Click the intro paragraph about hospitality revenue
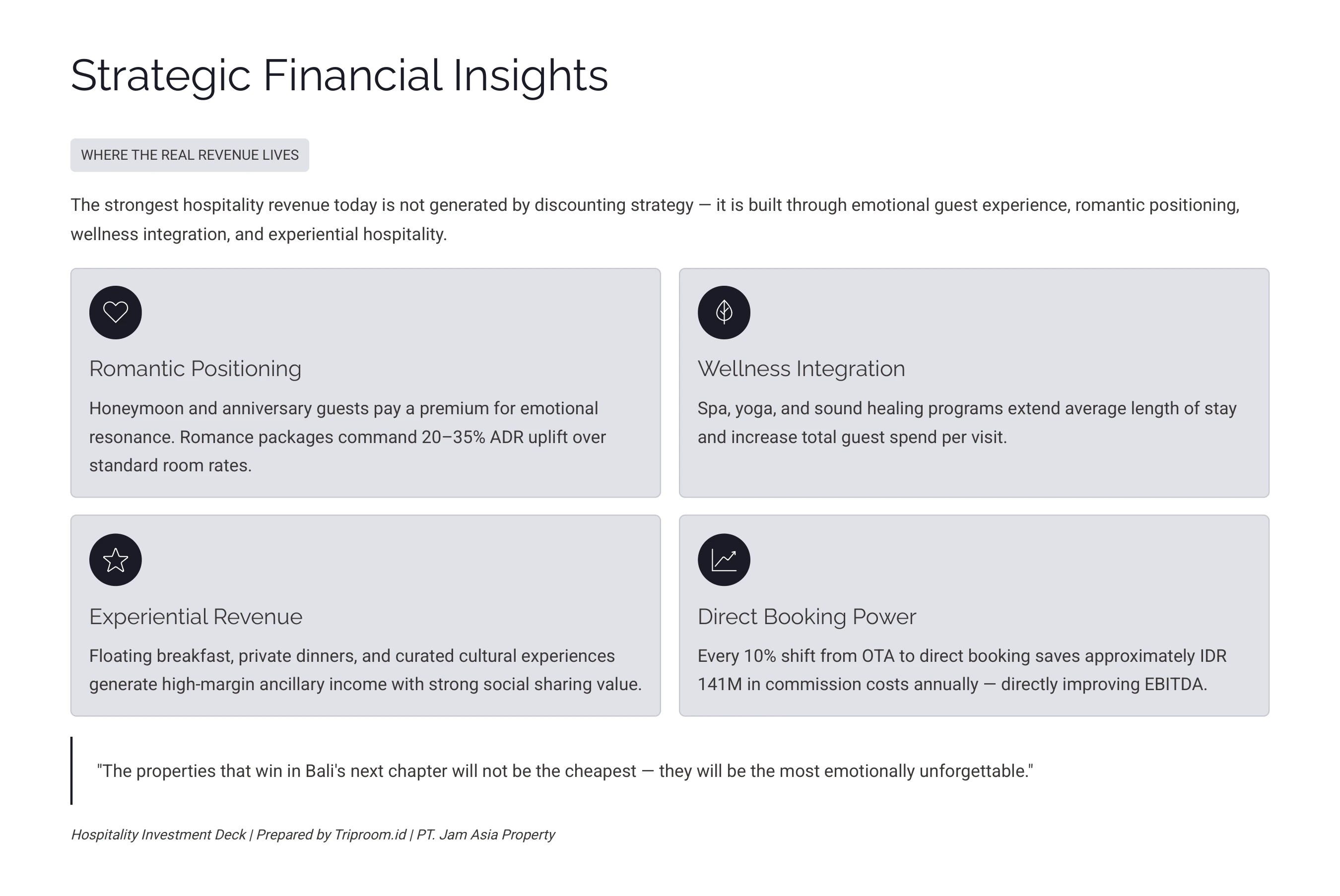Image resolution: width=1340 pixels, height=896 pixels. [655, 219]
